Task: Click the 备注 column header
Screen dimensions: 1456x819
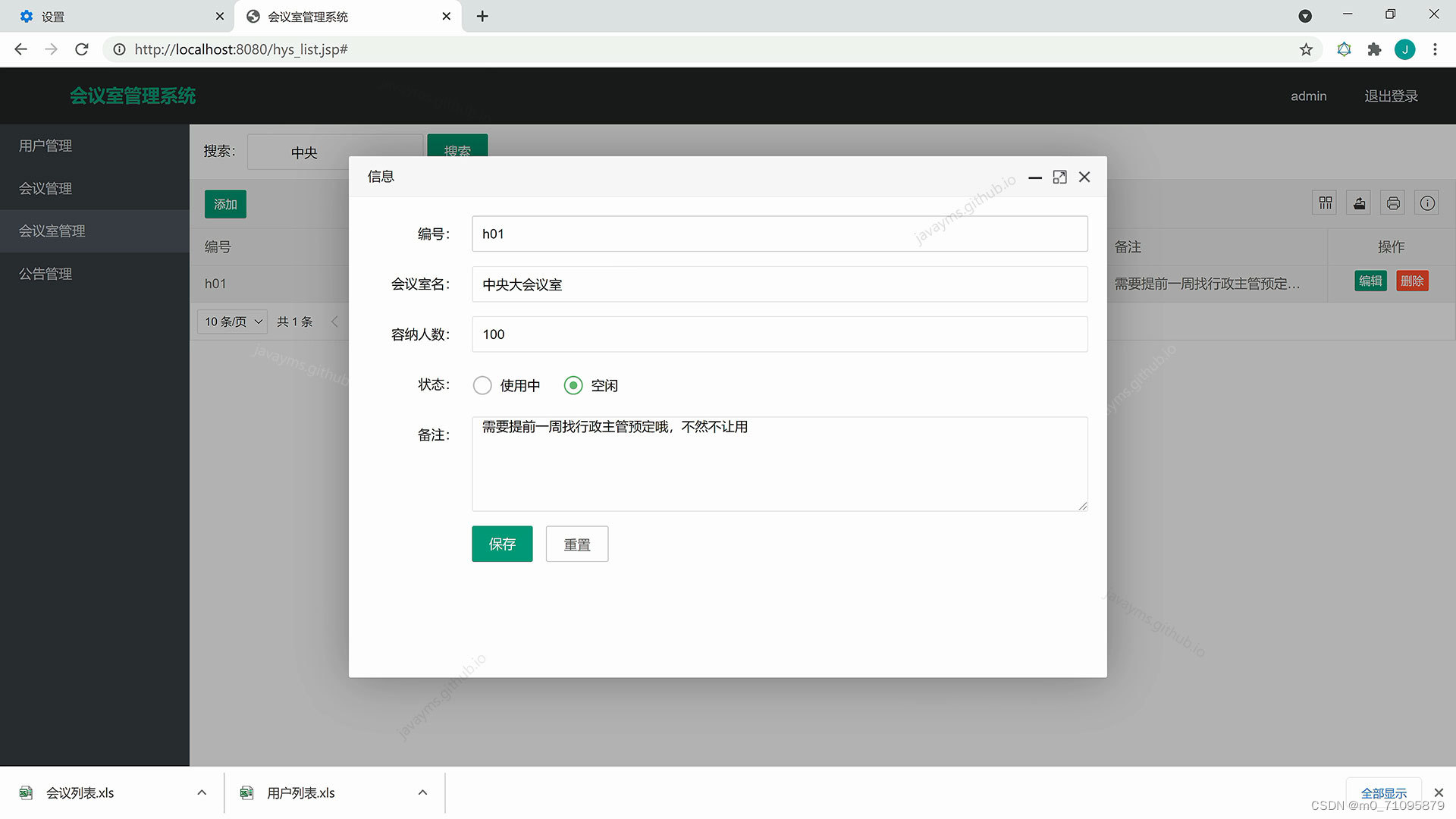Action: tap(1128, 246)
